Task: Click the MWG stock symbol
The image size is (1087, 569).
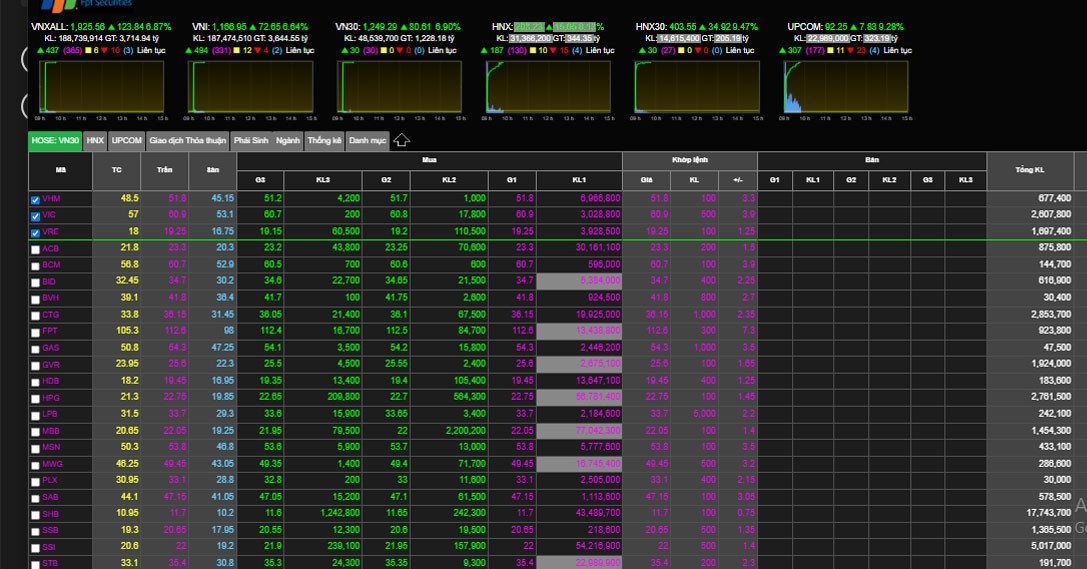Action: (x=52, y=464)
